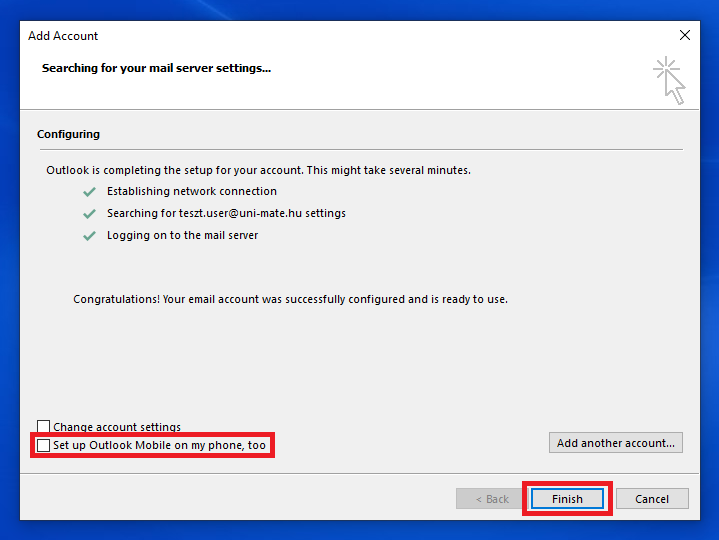Click the 'Logging on to the mail server' text
The image size is (719, 540).
coord(183,236)
